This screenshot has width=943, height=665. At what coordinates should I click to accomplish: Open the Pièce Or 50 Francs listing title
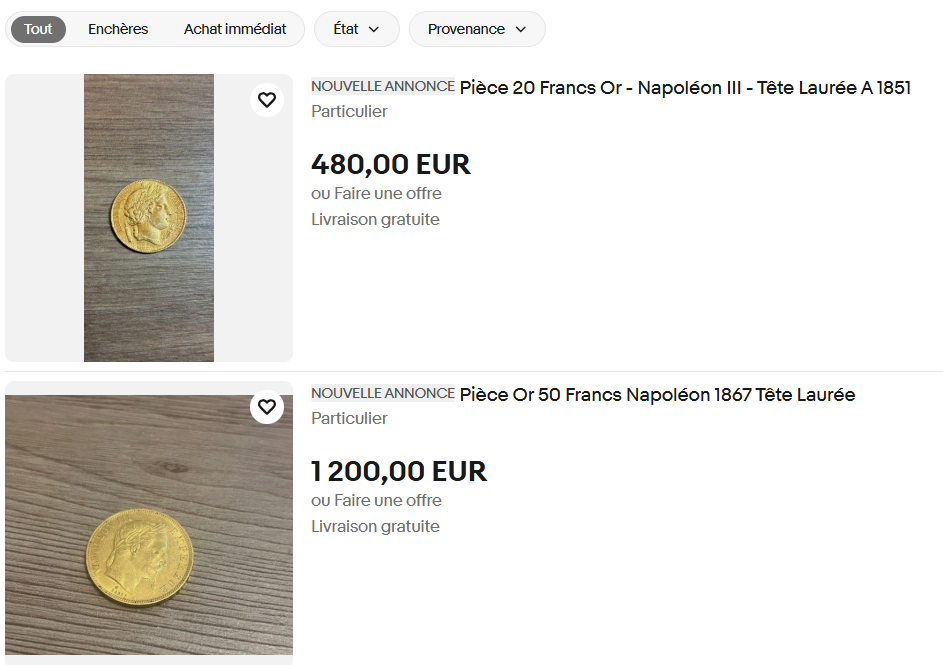[x=657, y=395]
